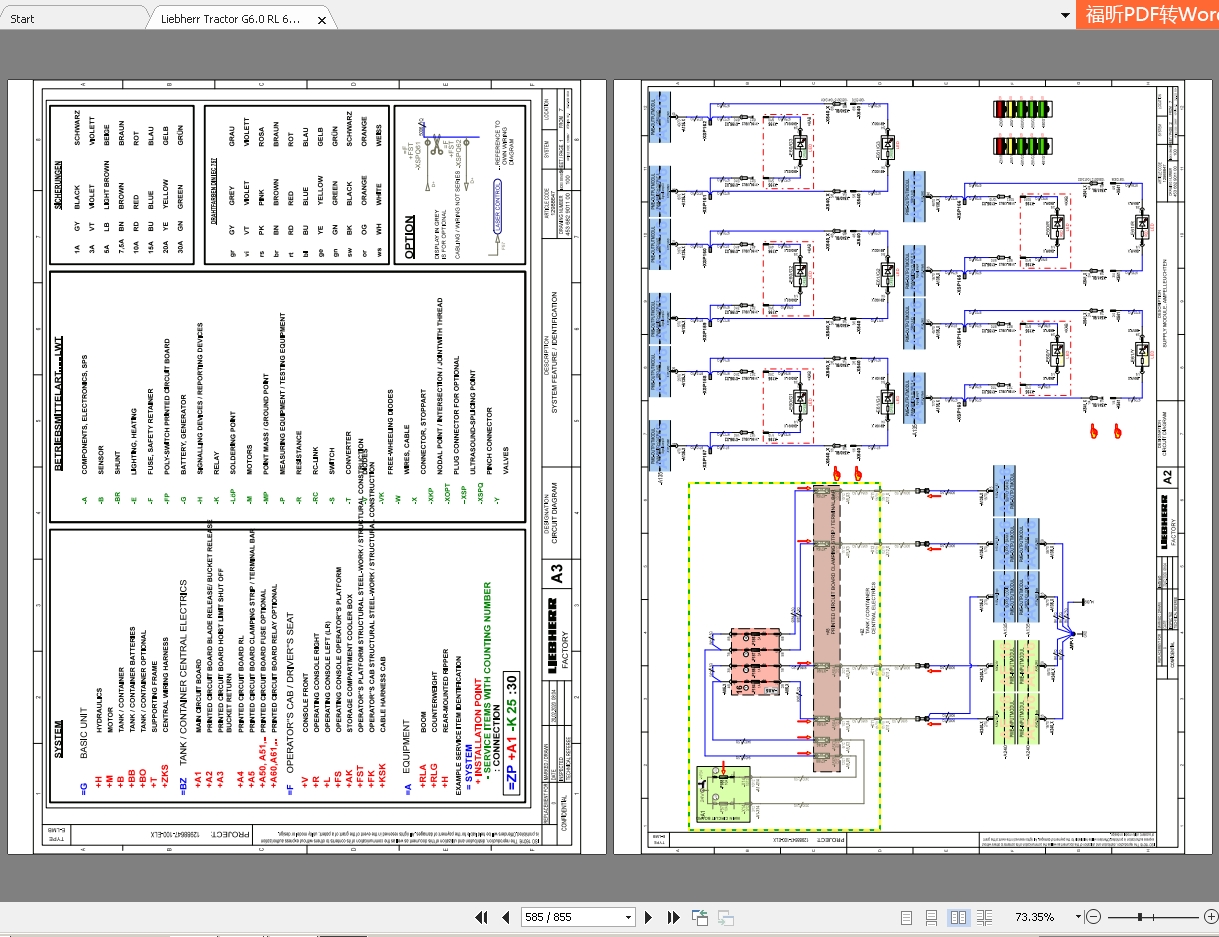Zoom out with the minus button
This screenshot has width=1219, height=937.
(1095, 917)
